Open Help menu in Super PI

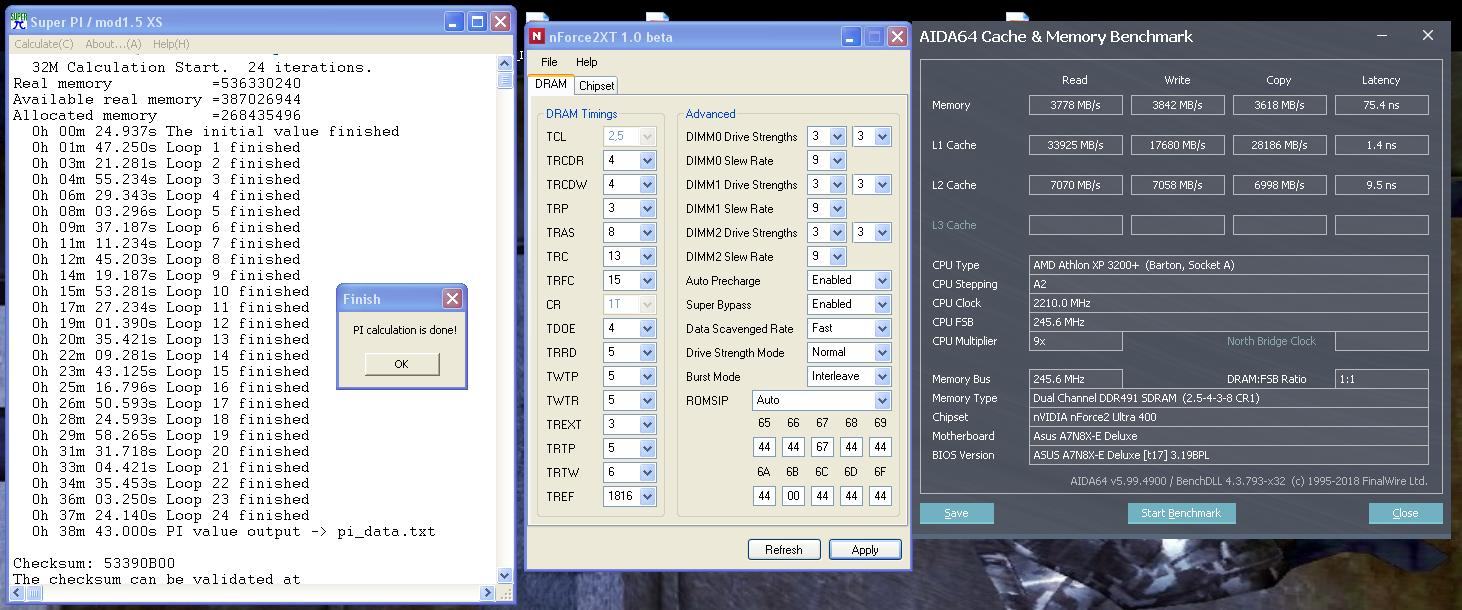[171, 44]
